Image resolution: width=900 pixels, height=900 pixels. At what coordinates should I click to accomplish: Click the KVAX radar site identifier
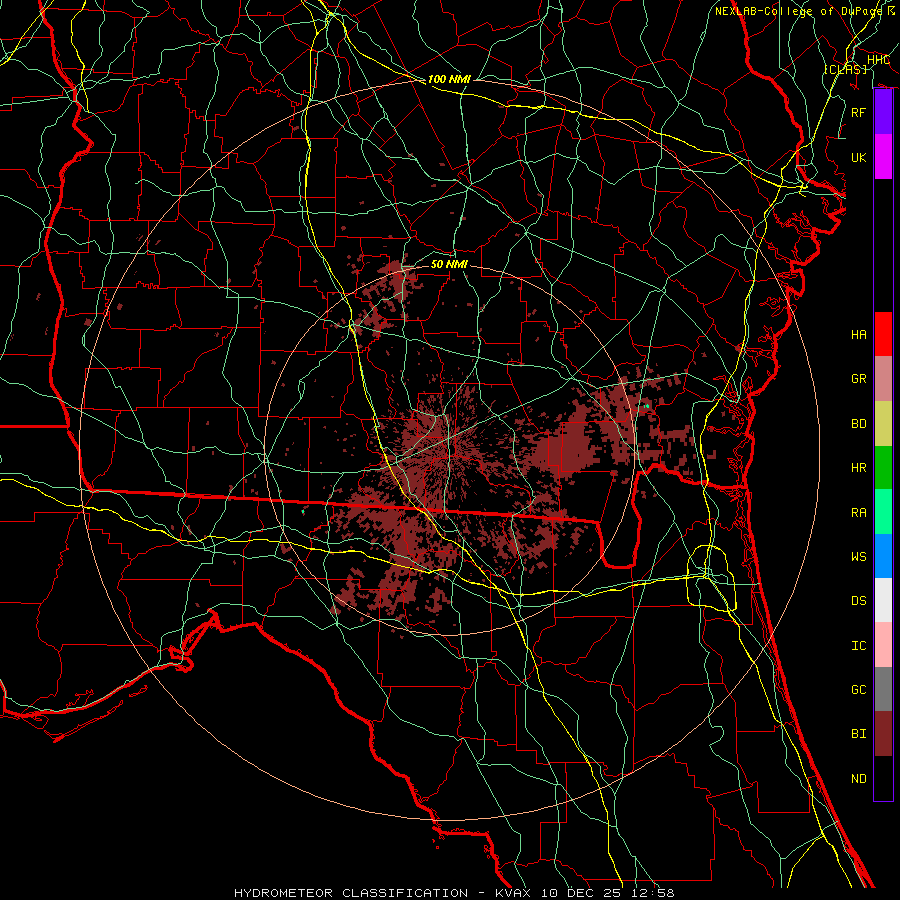pos(515,893)
